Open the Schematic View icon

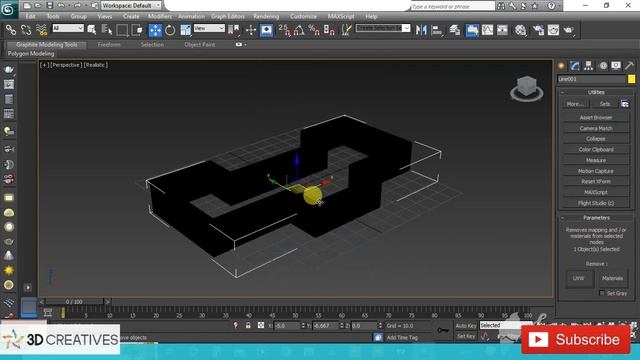pyautogui.click(x=502, y=30)
